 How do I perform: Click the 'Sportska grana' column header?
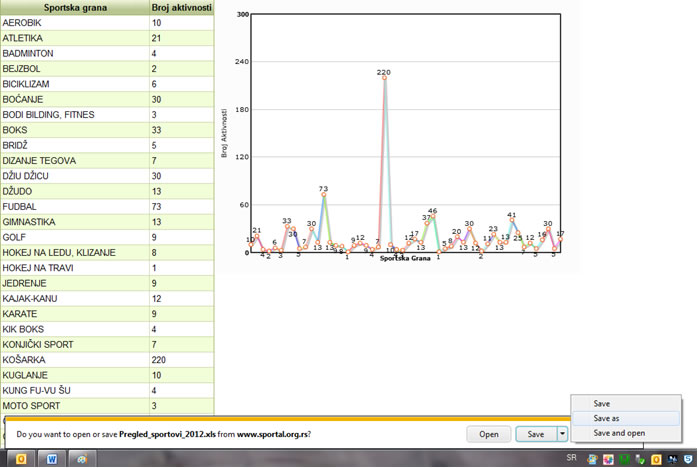(73, 7)
